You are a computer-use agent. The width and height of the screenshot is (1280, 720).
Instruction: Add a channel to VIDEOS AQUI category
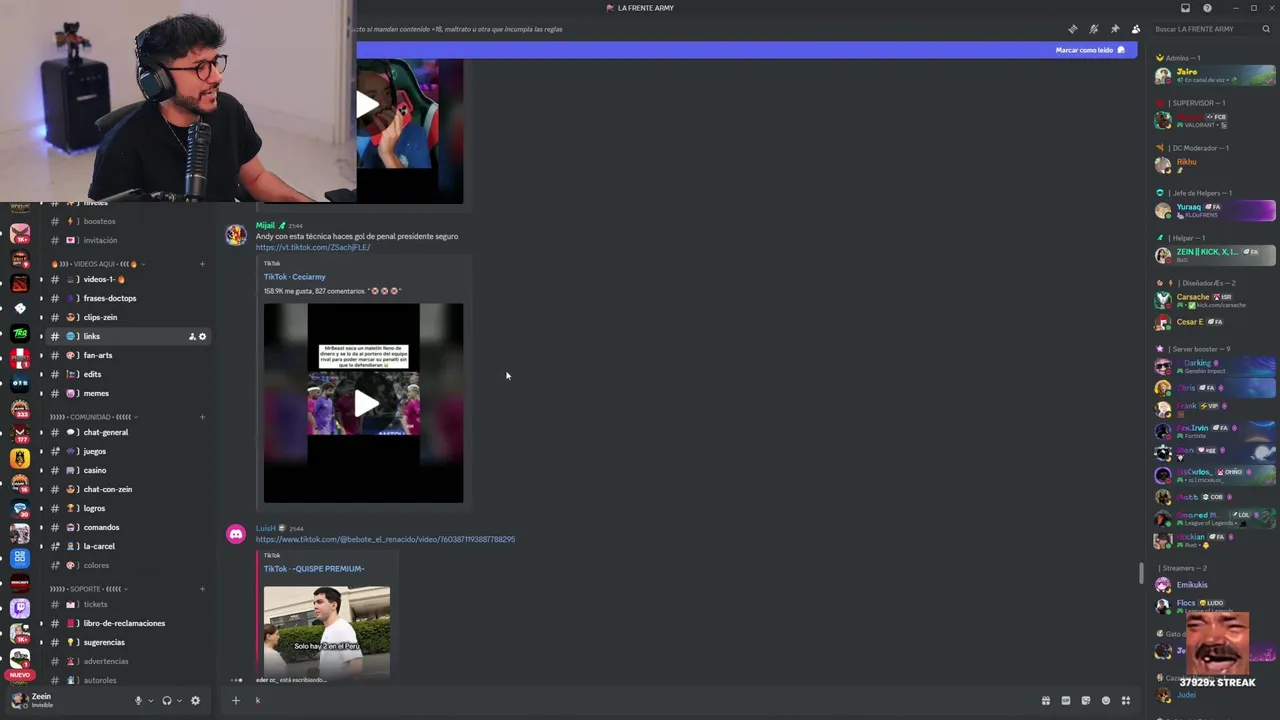pyautogui.click(x=202, y=264)
